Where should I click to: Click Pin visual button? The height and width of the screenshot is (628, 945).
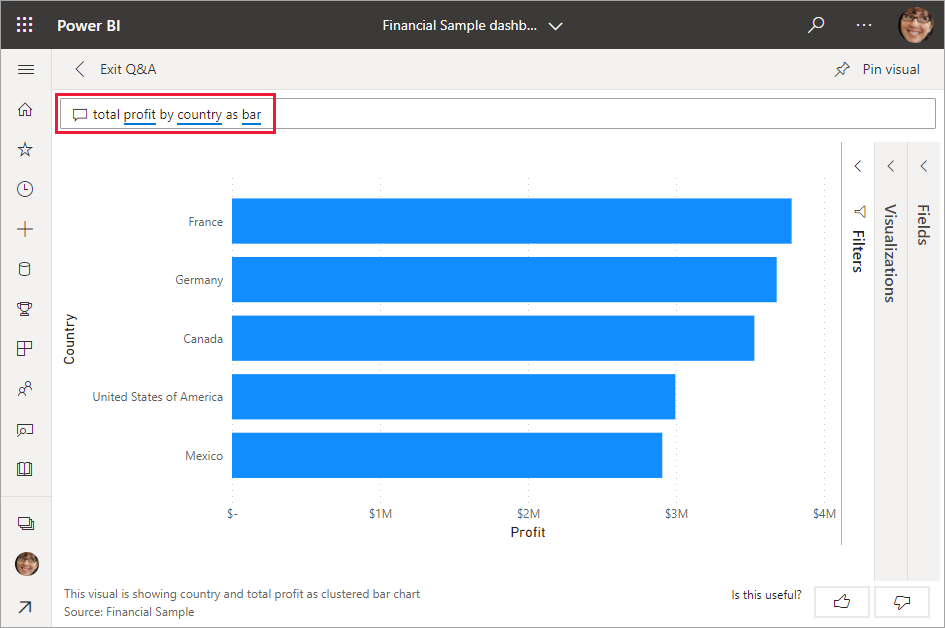coord(877,69)
